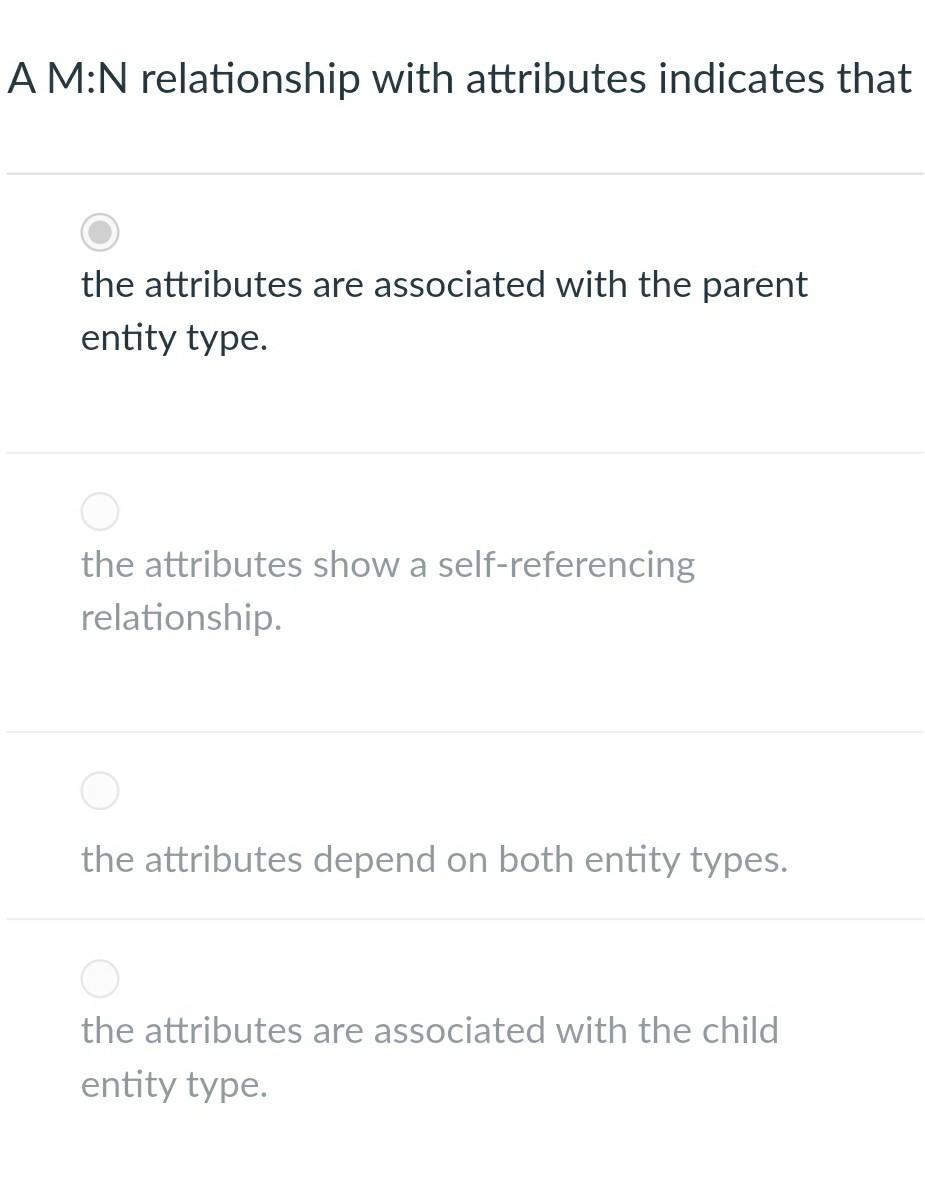Click 'entity type.' line beneath the child option
925x1194 pixels.
coord(174,1085)
